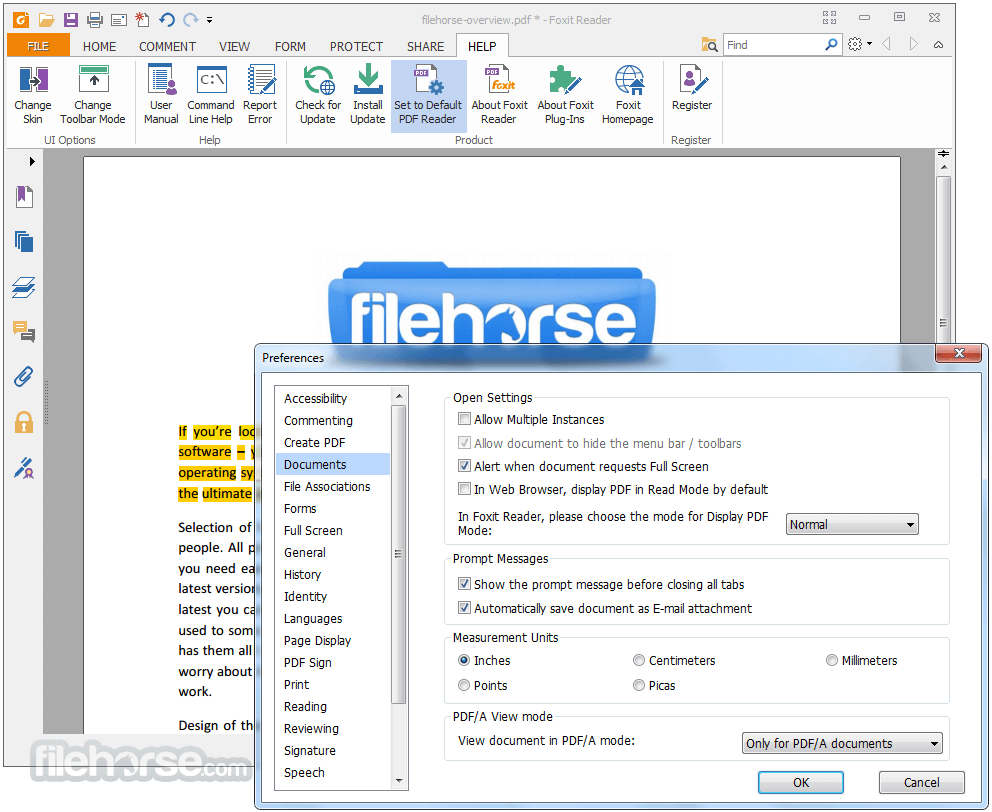Enable Allow Multiple Instances
This screenshot has height=812, width=992.
coord(464,418)
